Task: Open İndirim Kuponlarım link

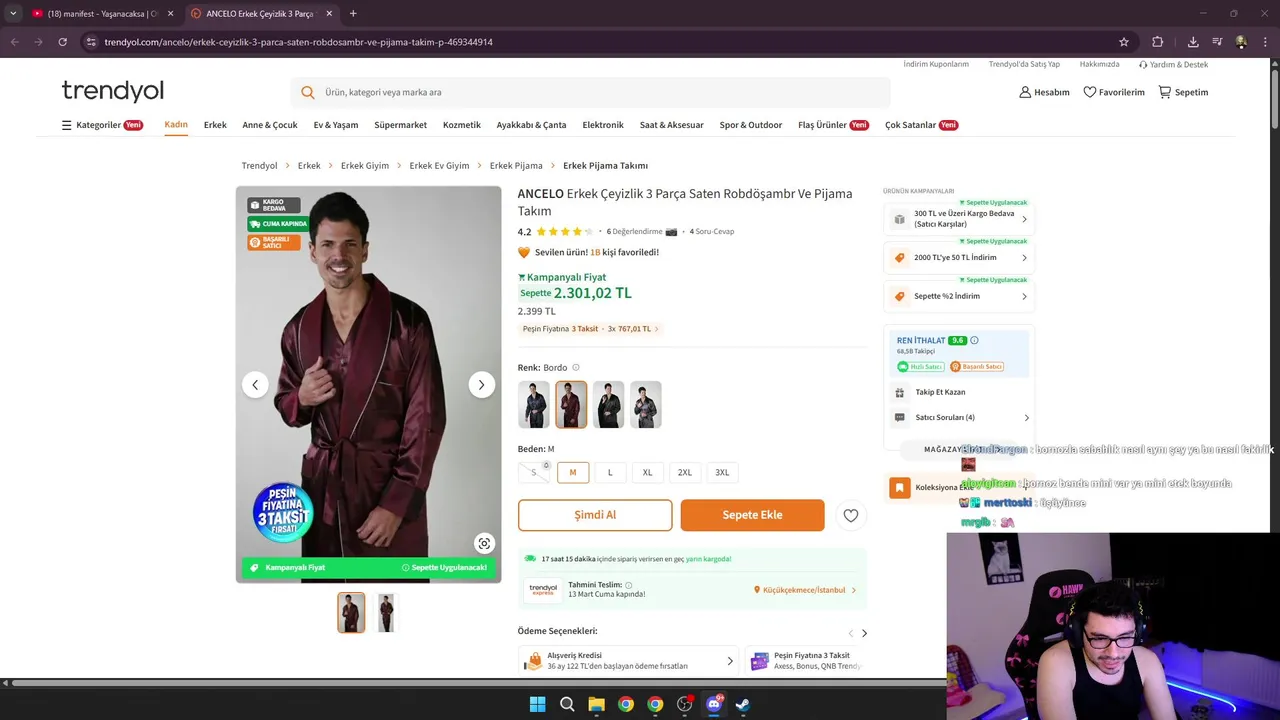Action: click(936, 64)
